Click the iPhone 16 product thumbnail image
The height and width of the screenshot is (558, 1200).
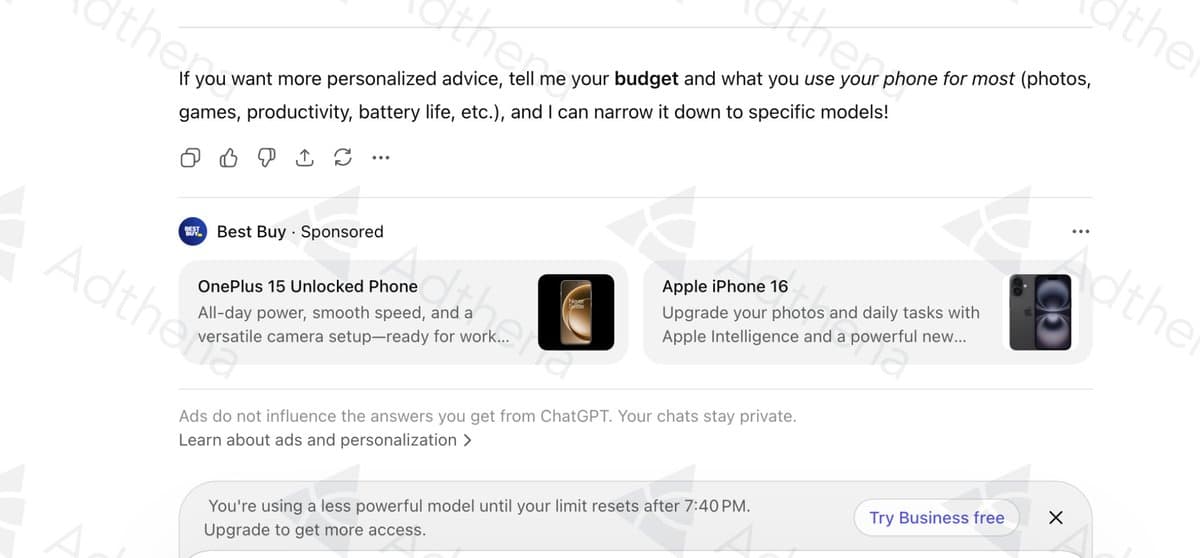[x=1040, y=312]
